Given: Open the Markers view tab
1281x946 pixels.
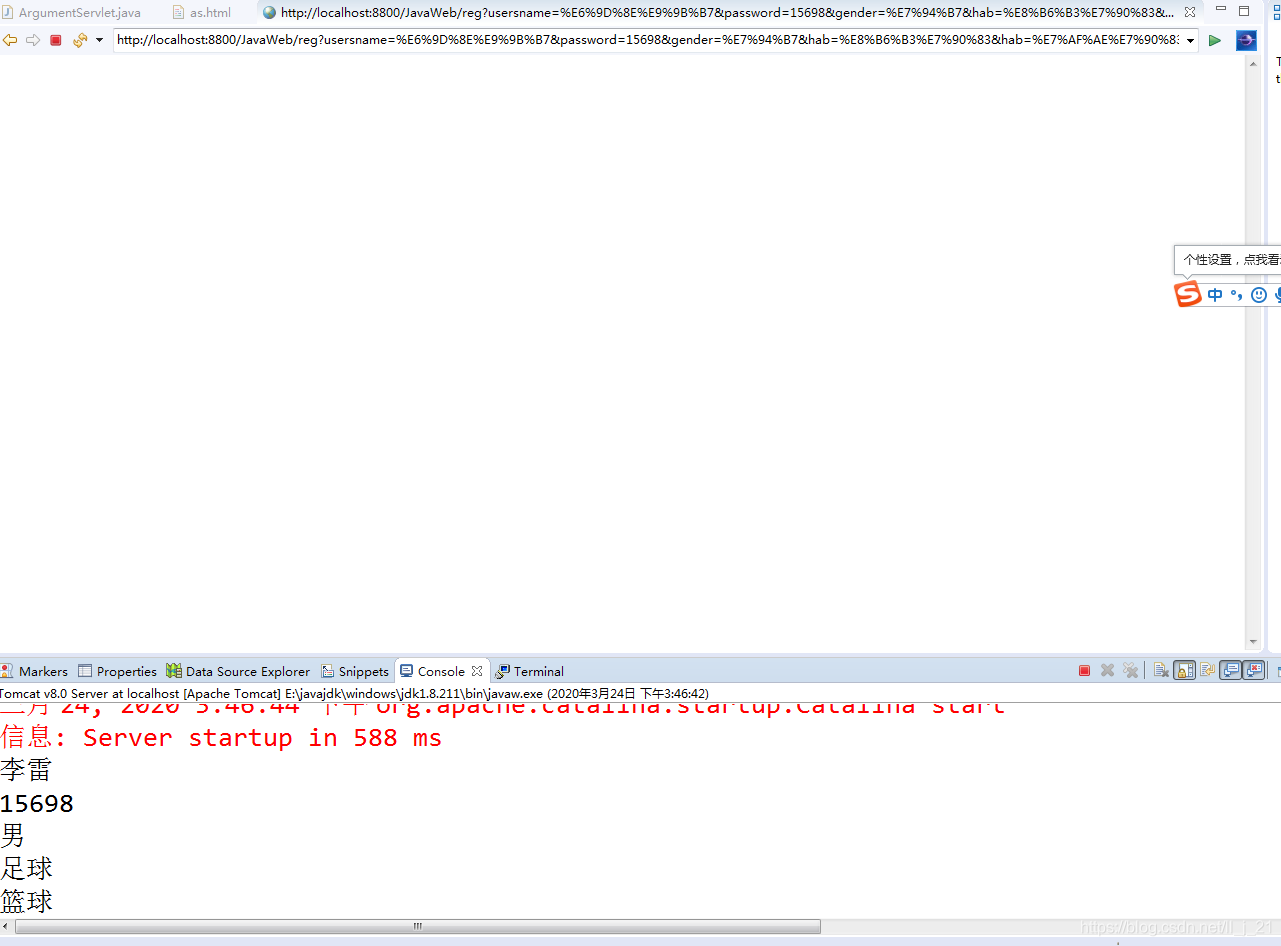Looking at the screenshot, I should click(x=35, y=671).
